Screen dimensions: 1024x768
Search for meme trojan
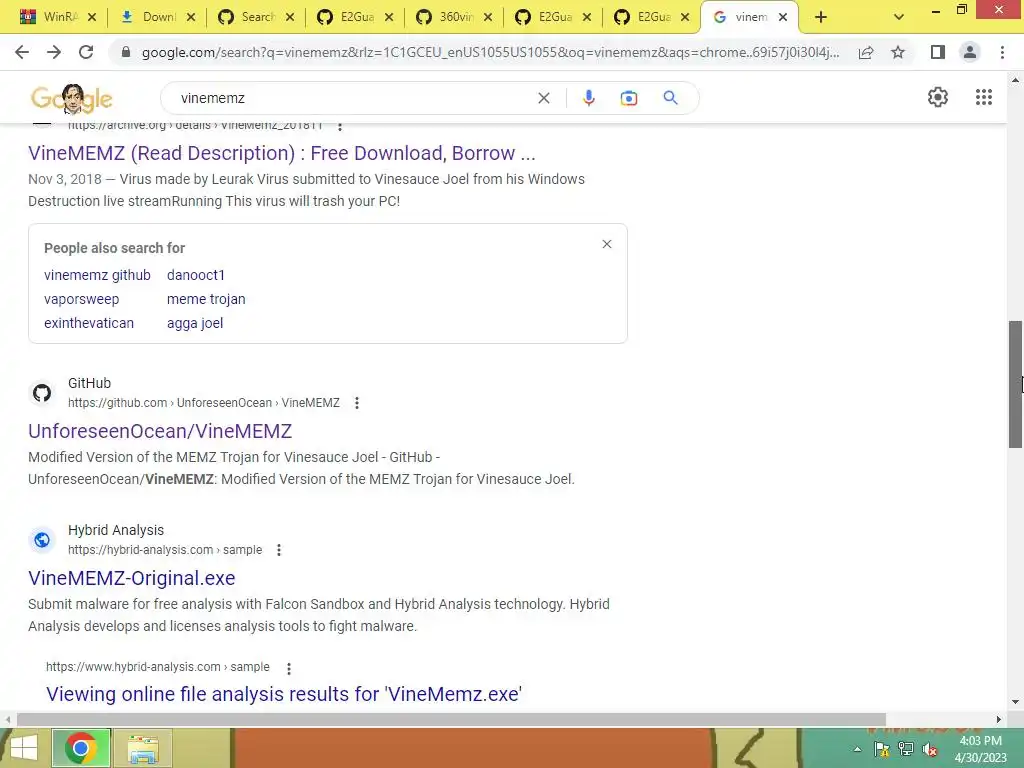pyautogui.click(x=206, y=299)
